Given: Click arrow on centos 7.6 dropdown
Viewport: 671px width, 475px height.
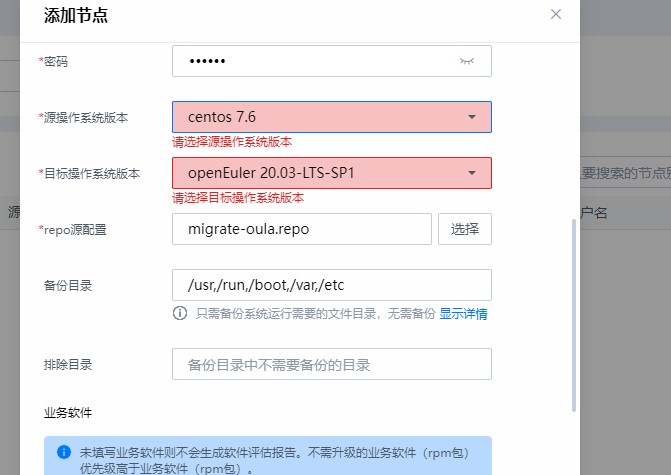Looking at the screenshot, I should pyautogui.click(x=472, y=117).
